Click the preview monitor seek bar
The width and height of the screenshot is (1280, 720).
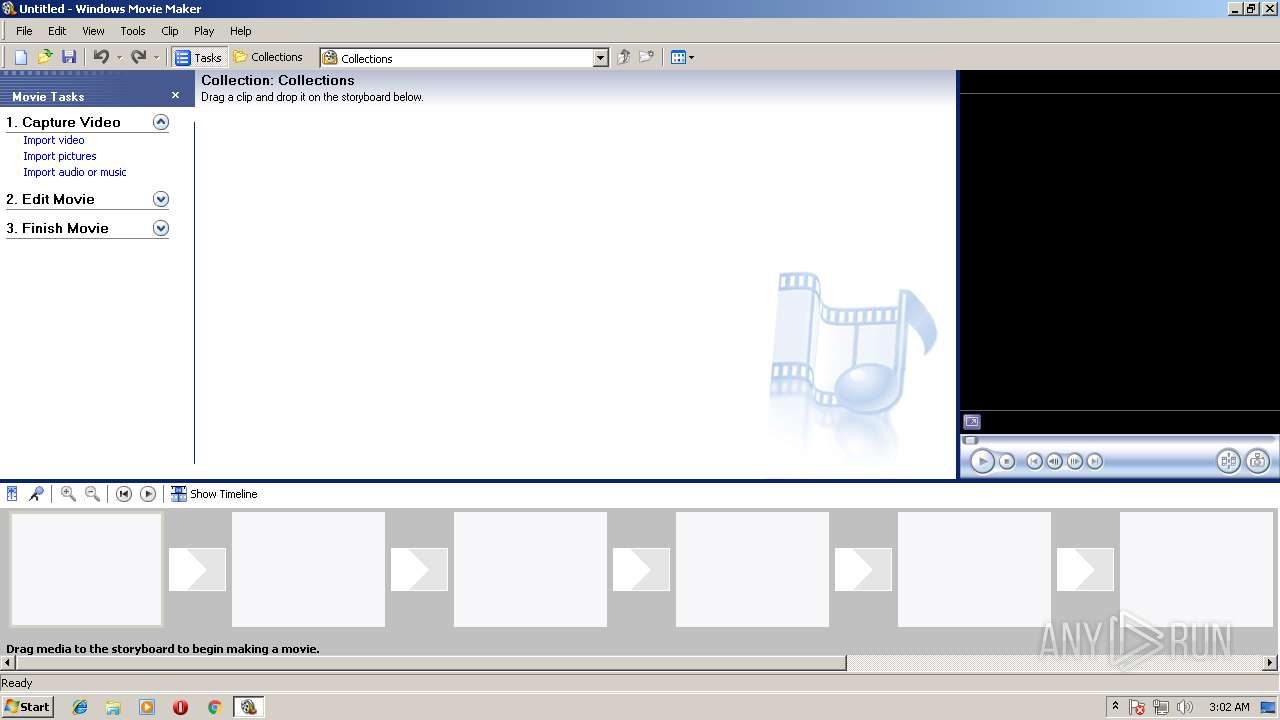tap(1118, 440)
